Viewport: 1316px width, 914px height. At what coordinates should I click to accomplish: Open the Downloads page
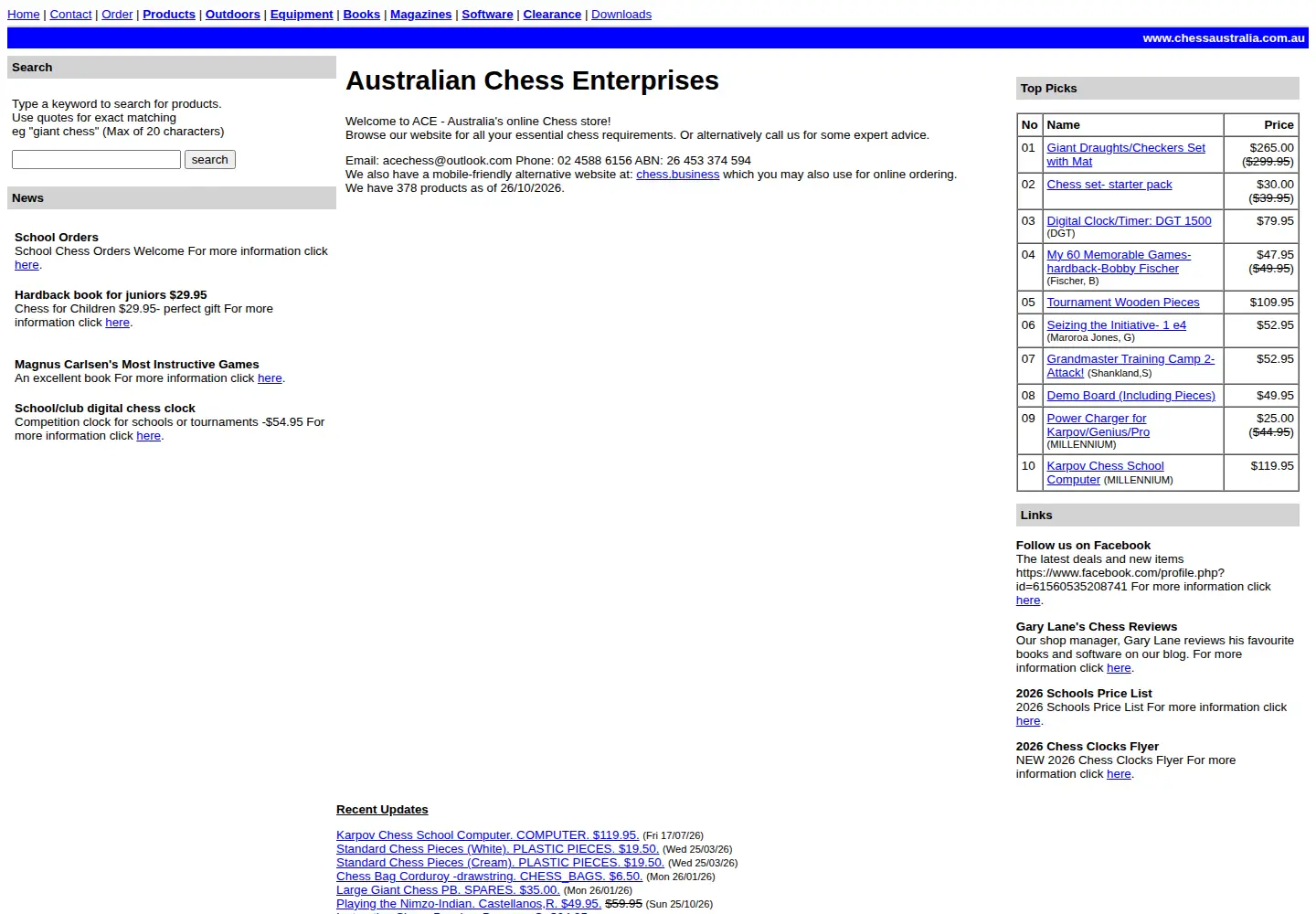click(621, 15)
